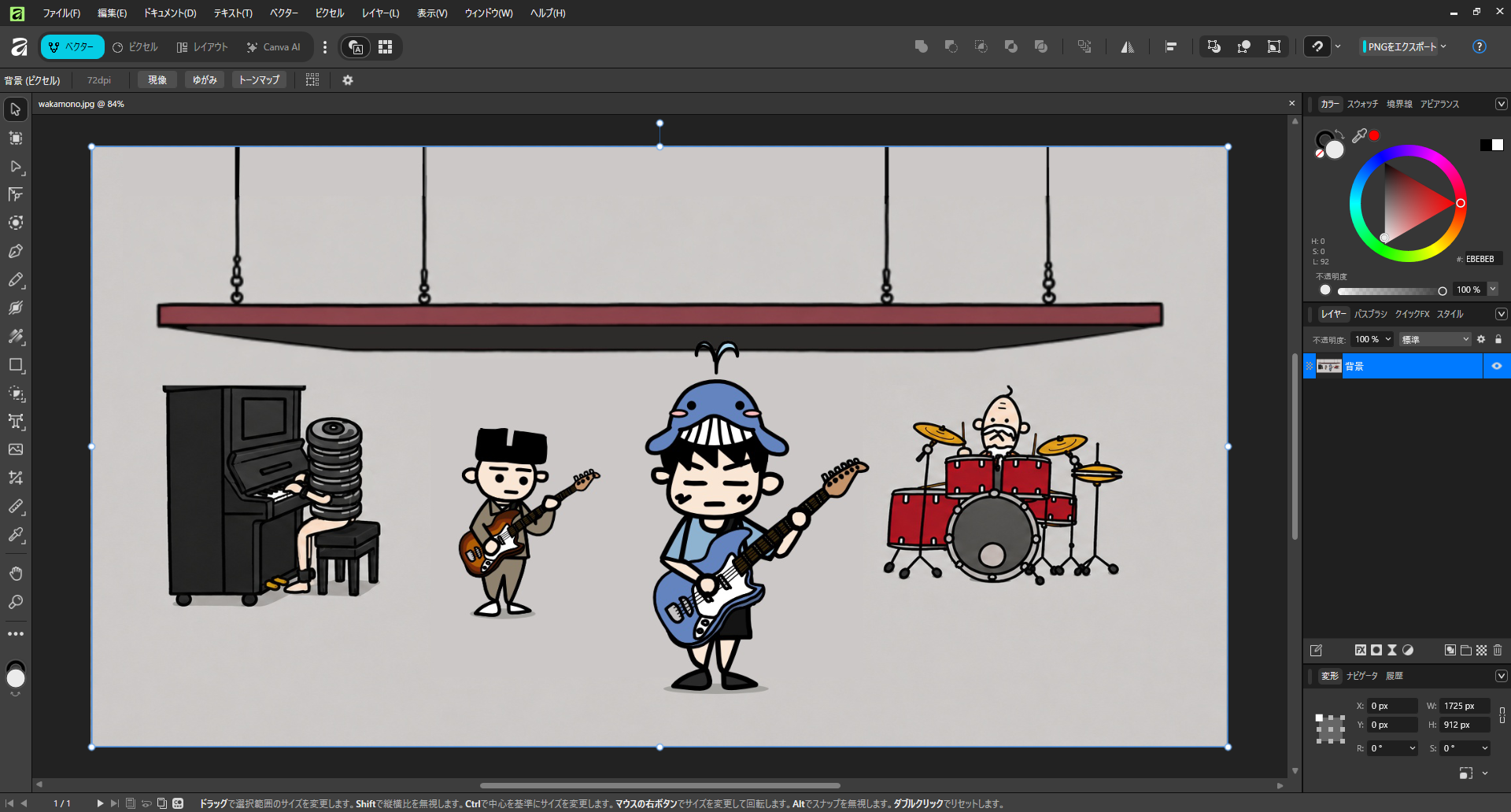Select top-left anchor point in Transform
The height and width of the screenshot is (812, 1511).
point(1319,718)
